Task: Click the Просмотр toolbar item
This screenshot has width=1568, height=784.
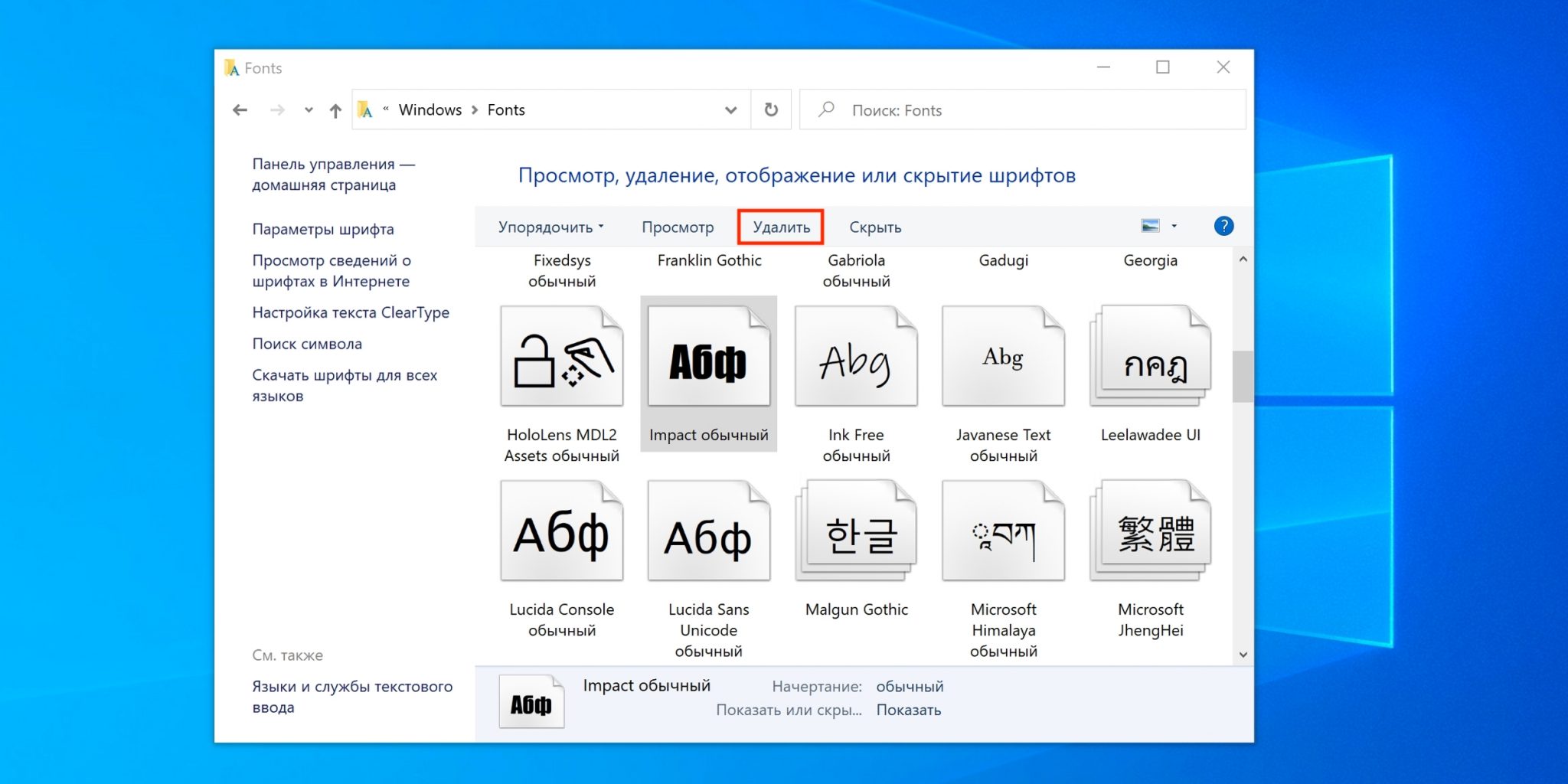Action: pos(677,227)
